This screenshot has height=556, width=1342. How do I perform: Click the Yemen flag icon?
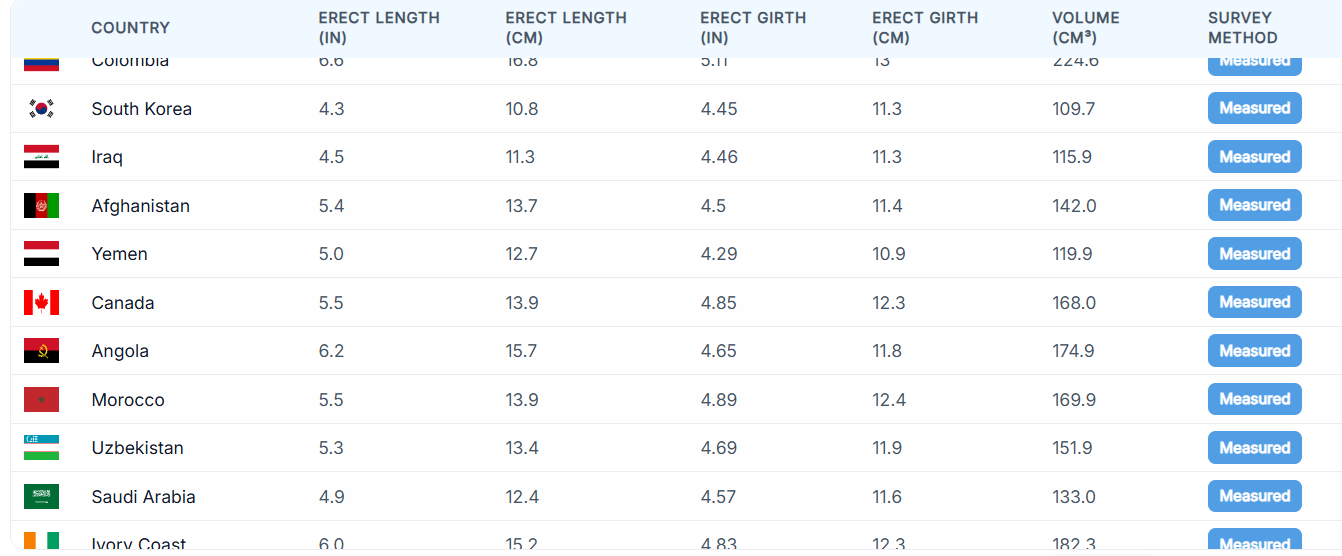(x=41, y=254)
